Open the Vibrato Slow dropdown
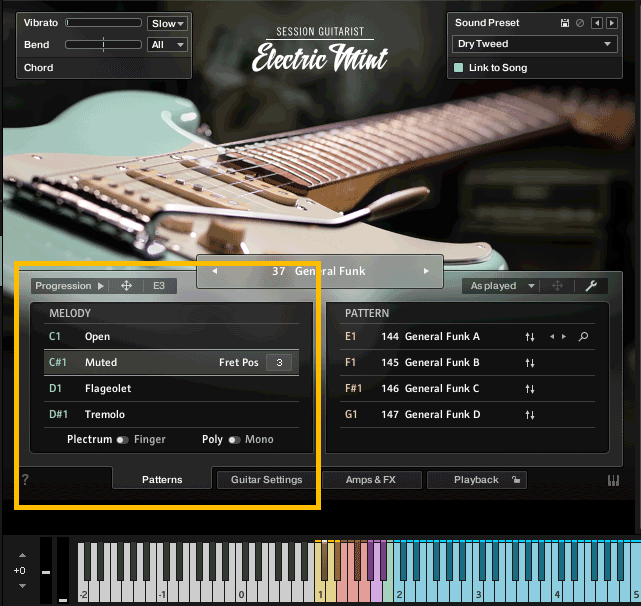Screen dimensions: 641x606 (x=167, y=23)
